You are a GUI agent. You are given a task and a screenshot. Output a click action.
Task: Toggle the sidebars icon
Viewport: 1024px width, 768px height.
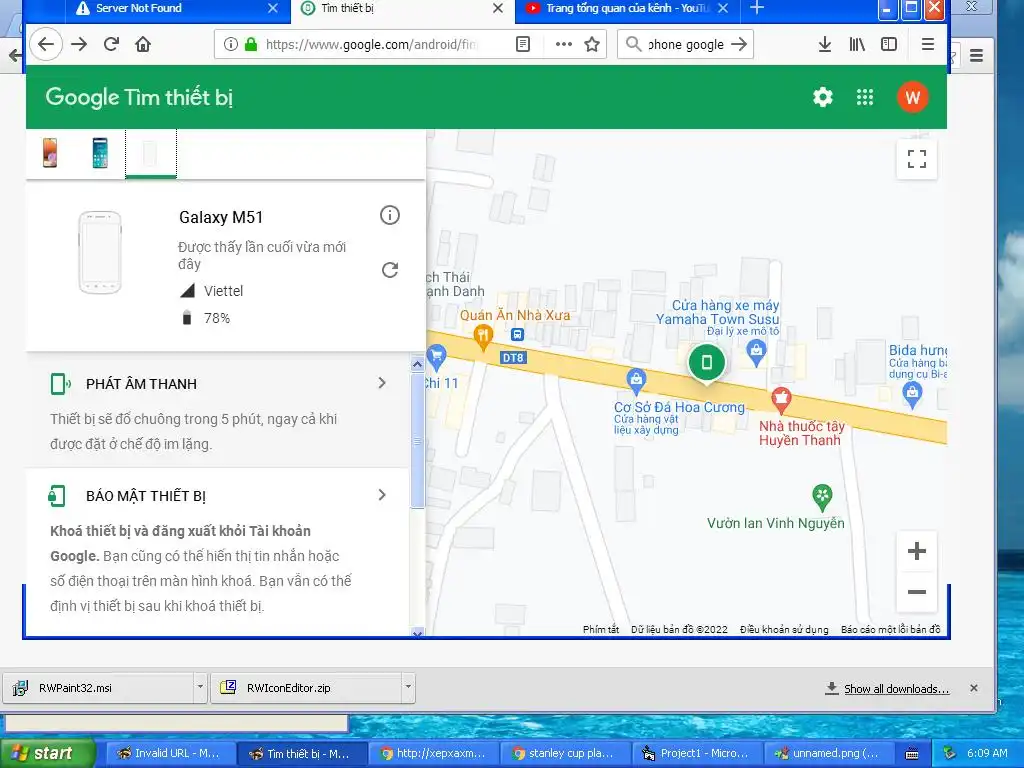(889, 44)
